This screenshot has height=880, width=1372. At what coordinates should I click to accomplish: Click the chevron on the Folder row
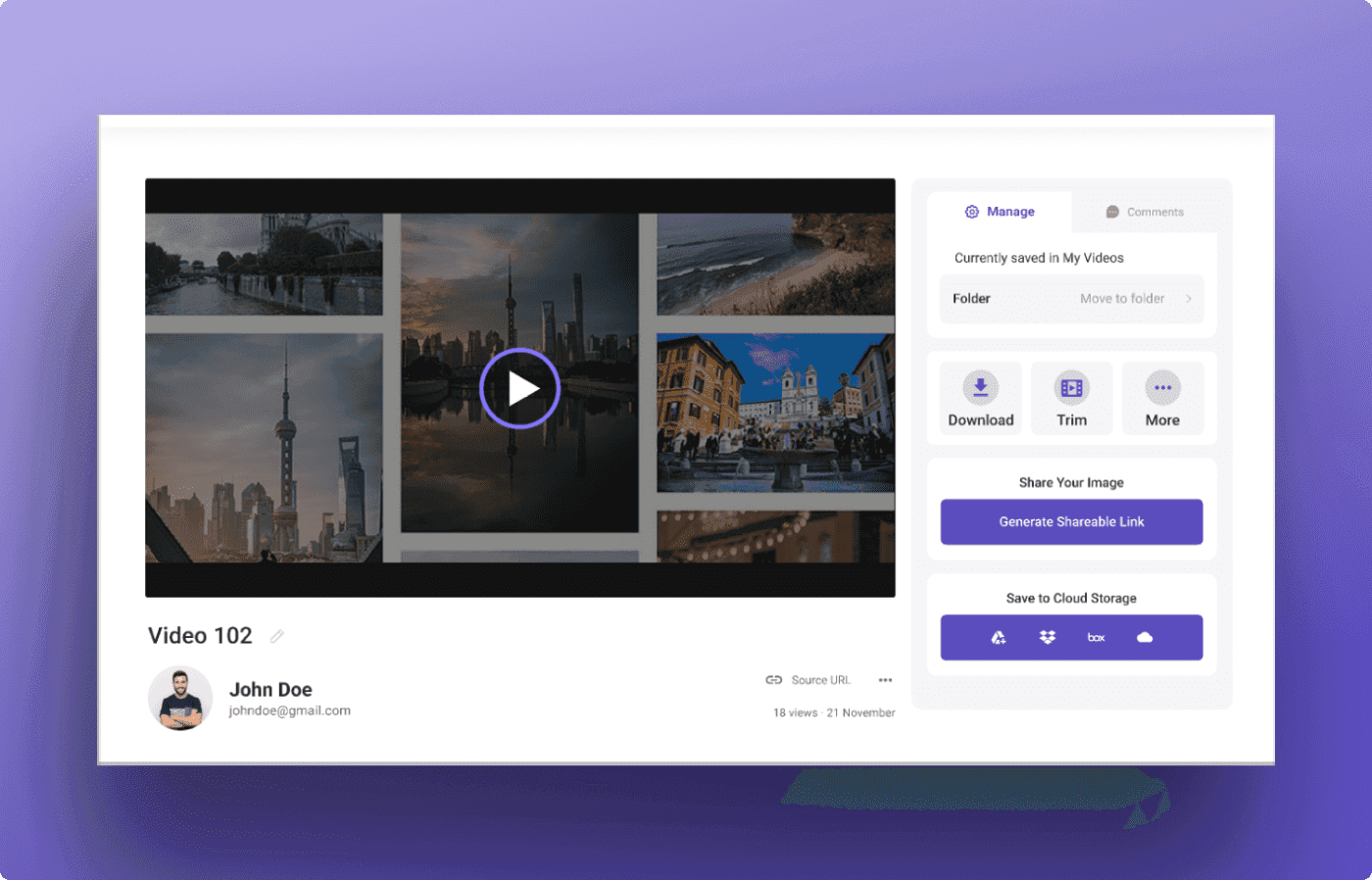1187,298
